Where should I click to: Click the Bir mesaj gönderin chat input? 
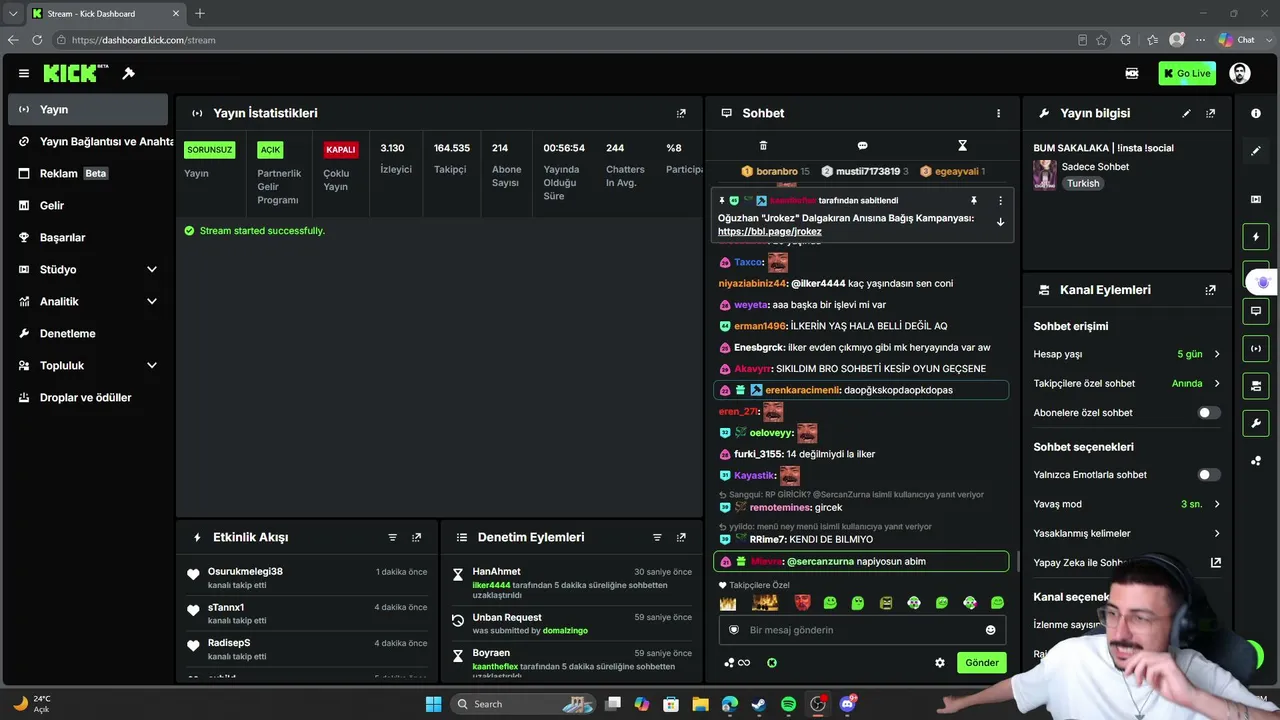click(x=862, y=630)
